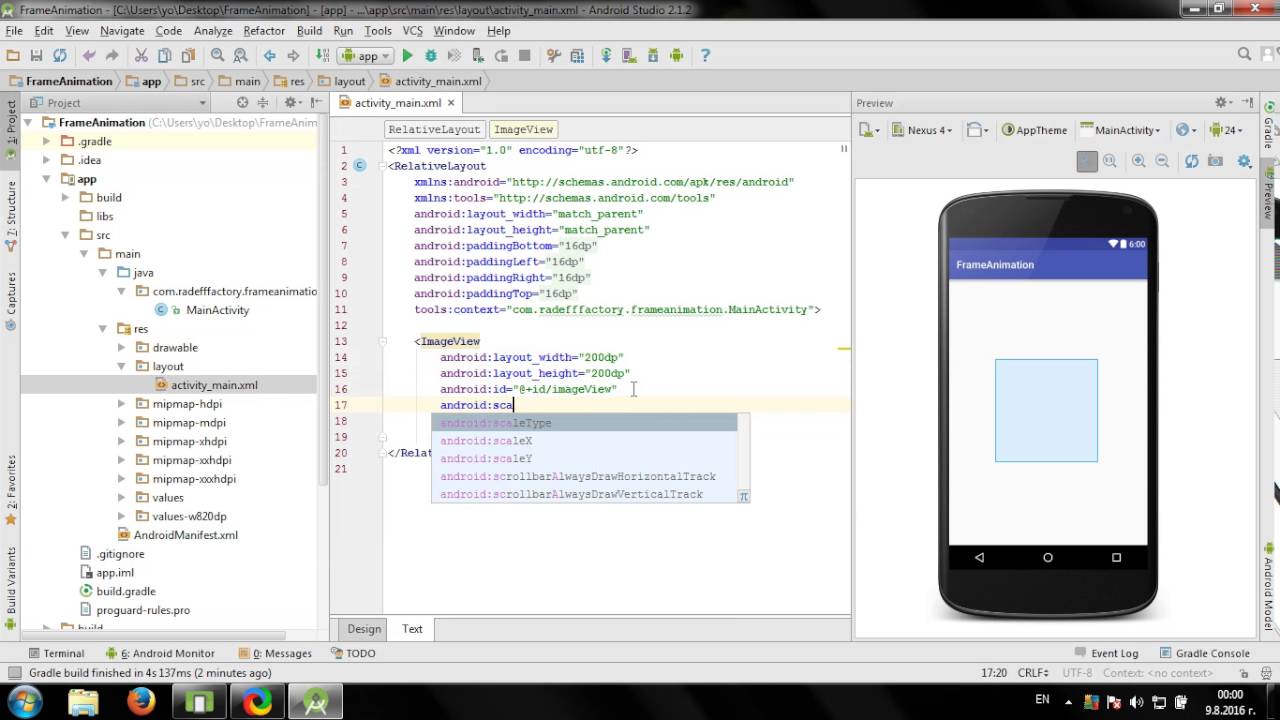Click Scroll from Source target icon
Viewport: 1280px width, 720px height.
[x=242, y=103]
